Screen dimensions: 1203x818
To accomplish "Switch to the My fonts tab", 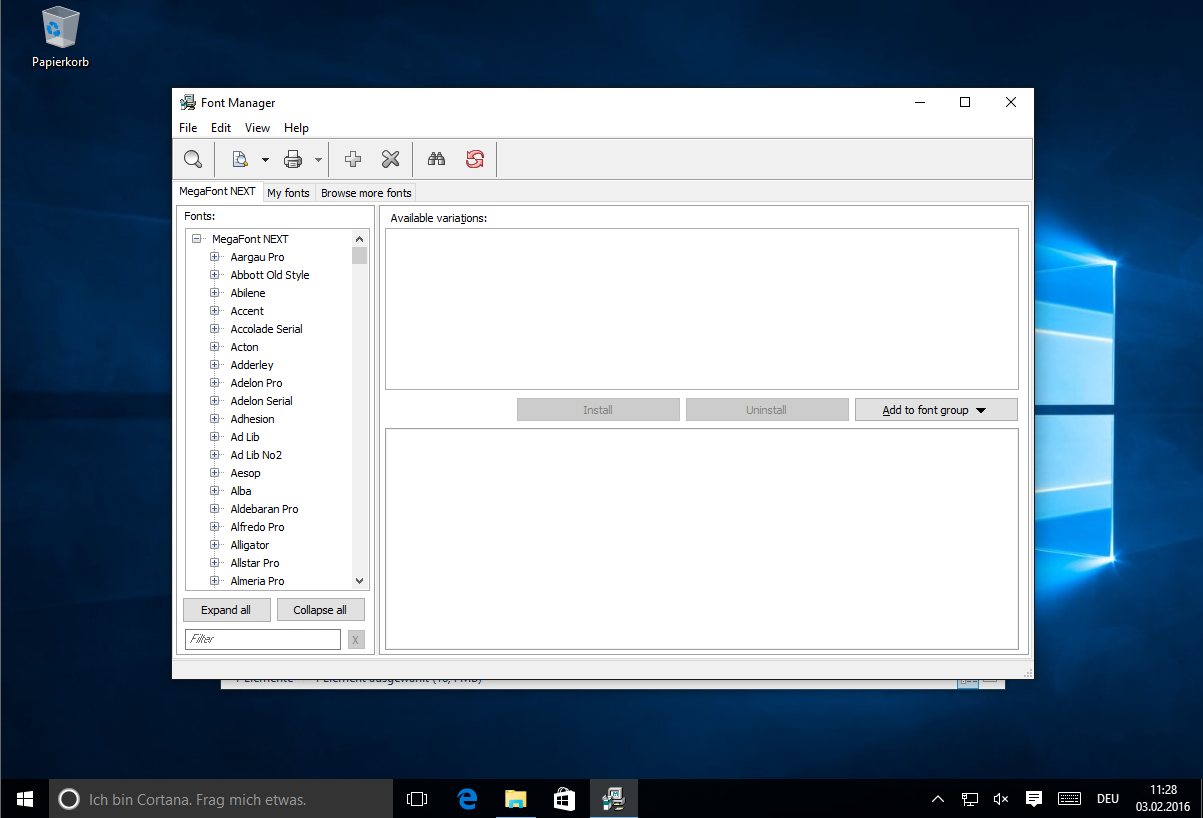I will 288,193.
